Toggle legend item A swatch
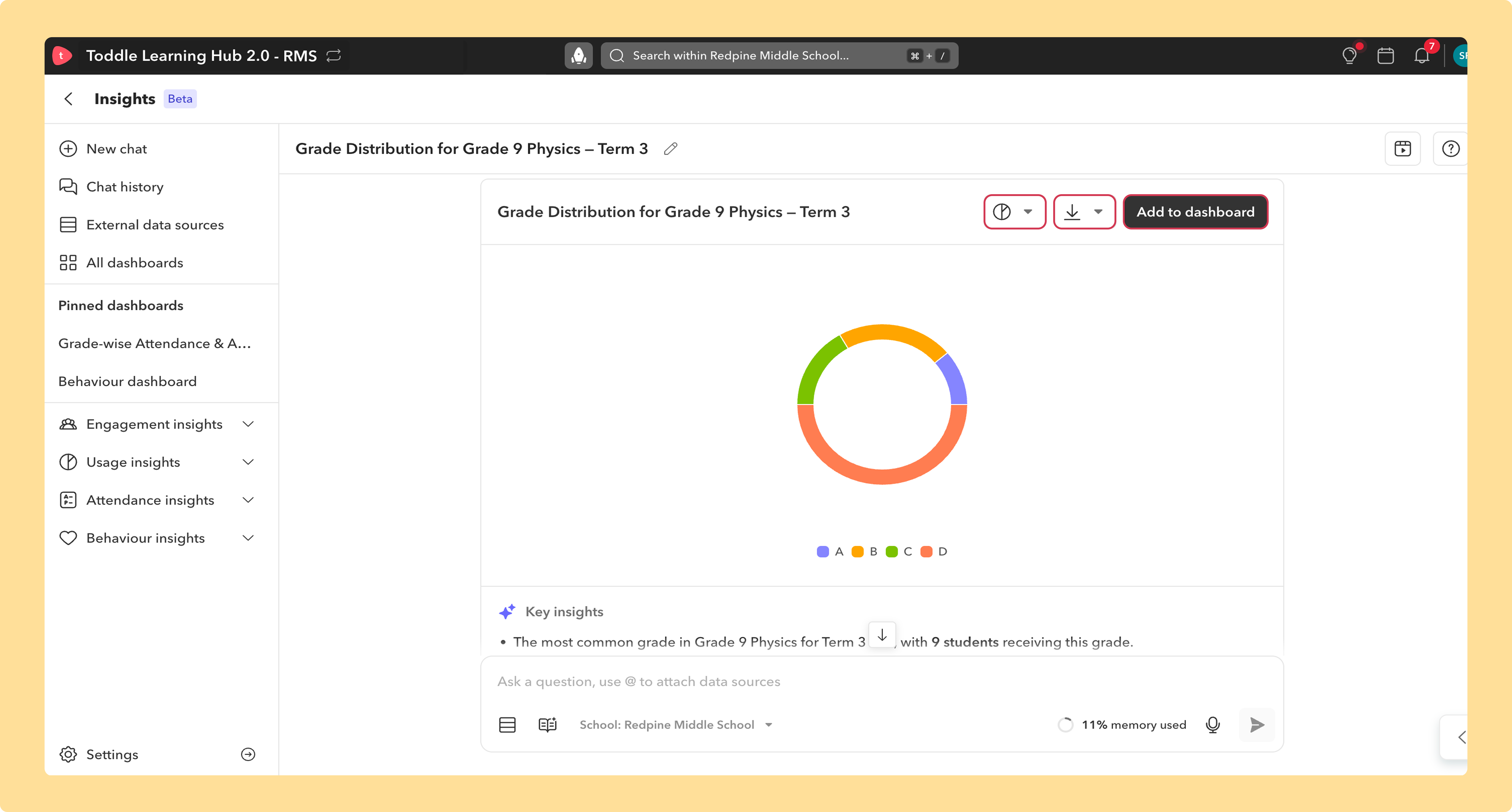1512x812 pixels. coord(823,552)
